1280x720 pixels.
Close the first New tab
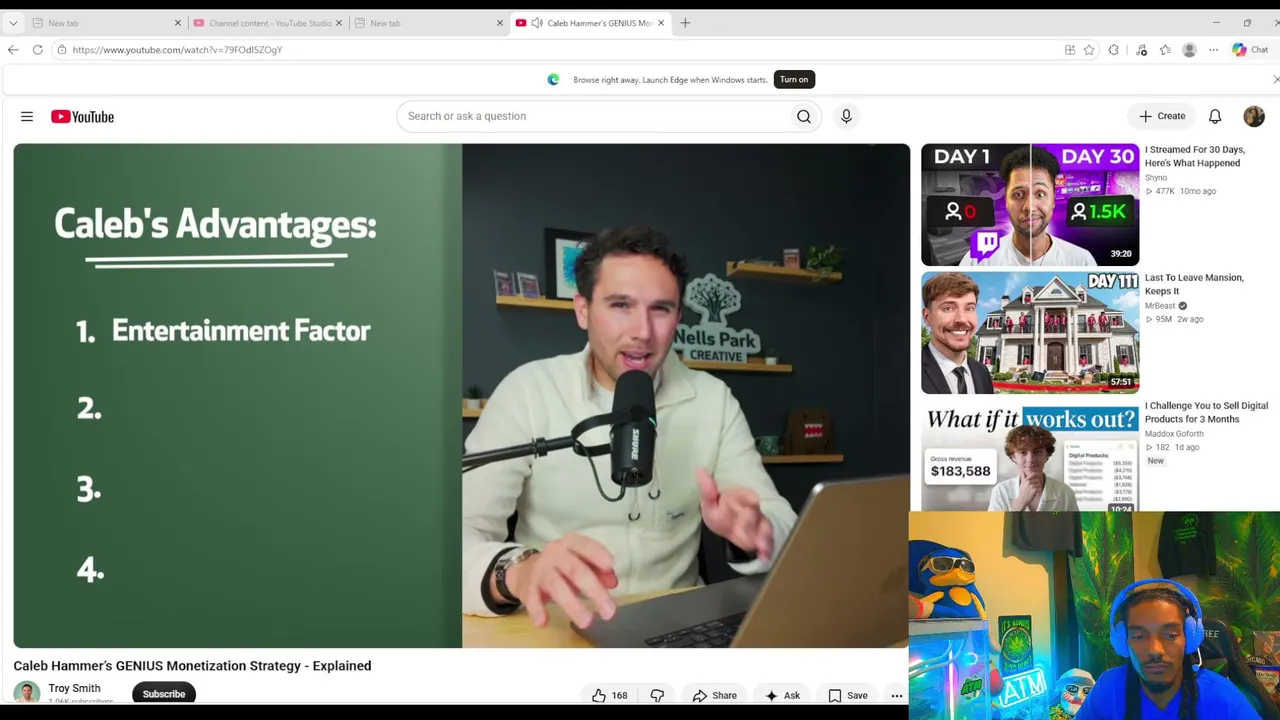click(x=178, y=23)
